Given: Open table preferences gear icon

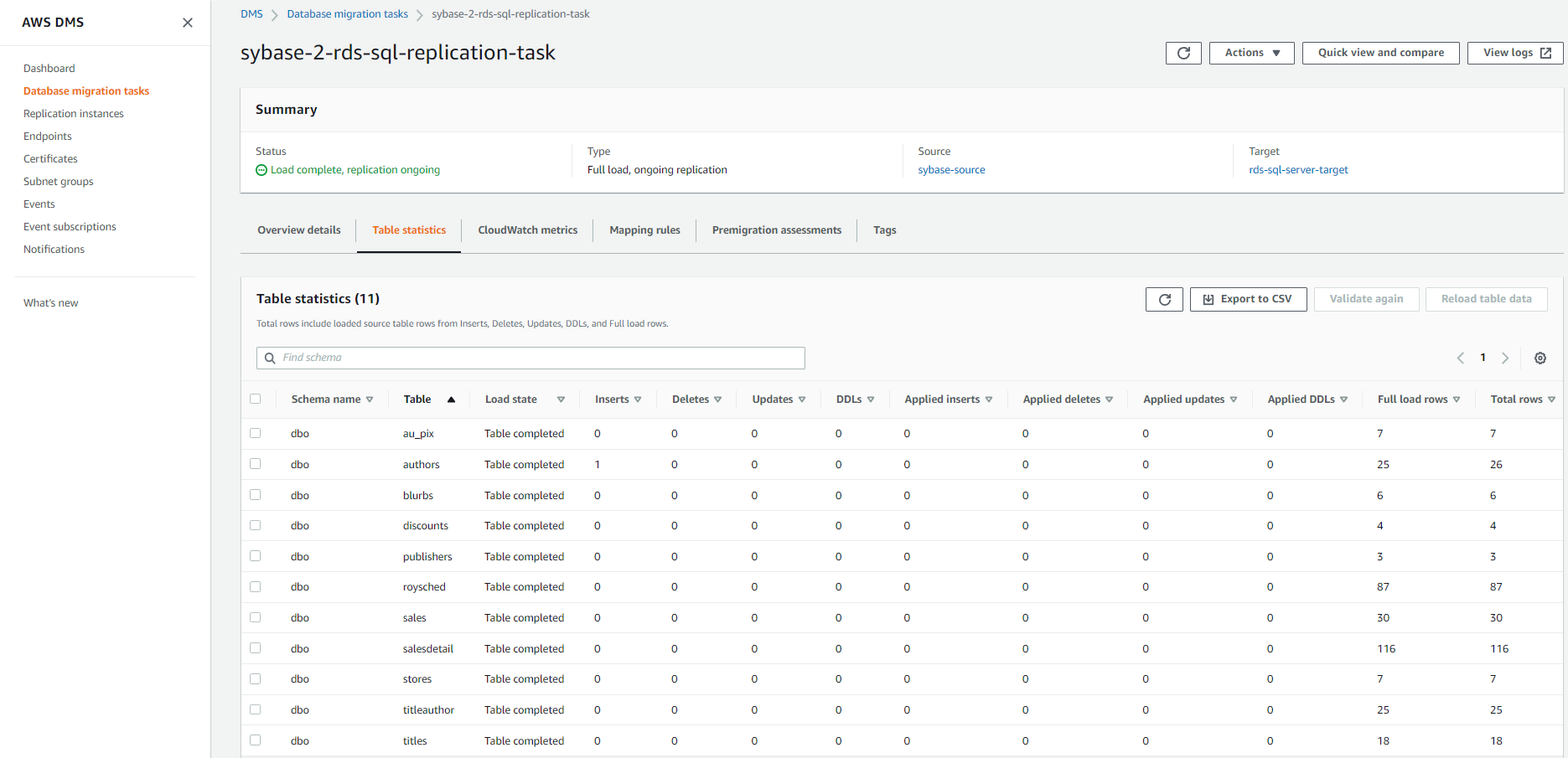Looking at the screenshot, I should click(x=1540, y=358).
